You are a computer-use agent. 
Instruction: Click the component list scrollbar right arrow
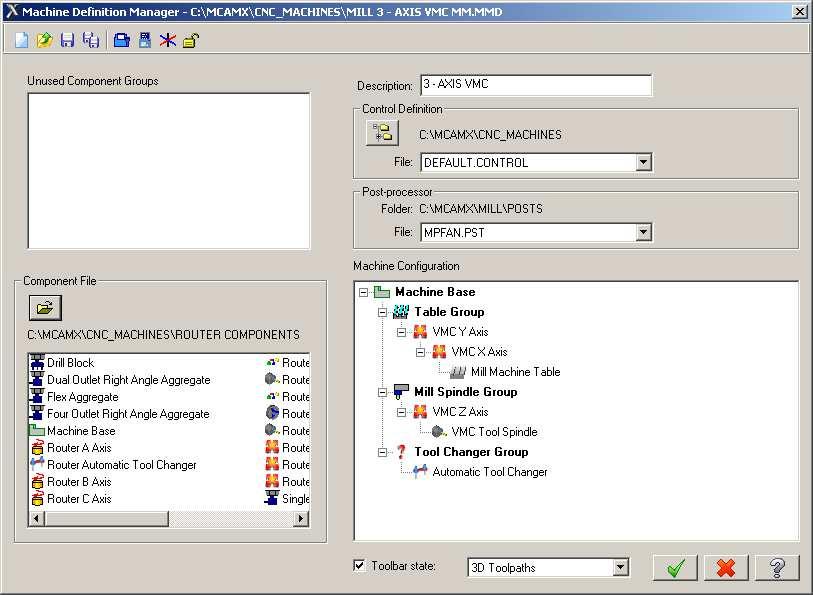(x=301, y=518)
